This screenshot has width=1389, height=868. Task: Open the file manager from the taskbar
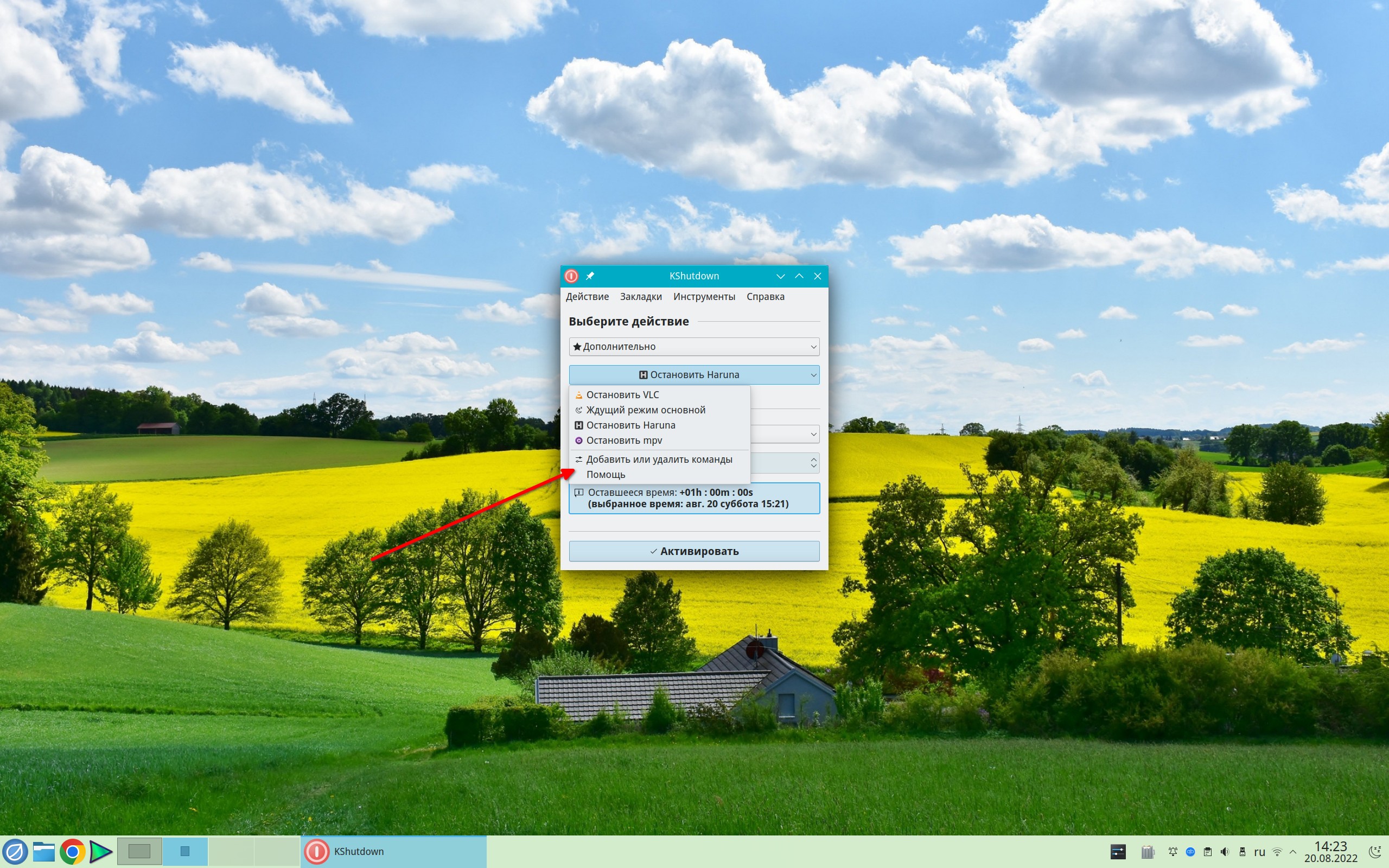[43, 852]
